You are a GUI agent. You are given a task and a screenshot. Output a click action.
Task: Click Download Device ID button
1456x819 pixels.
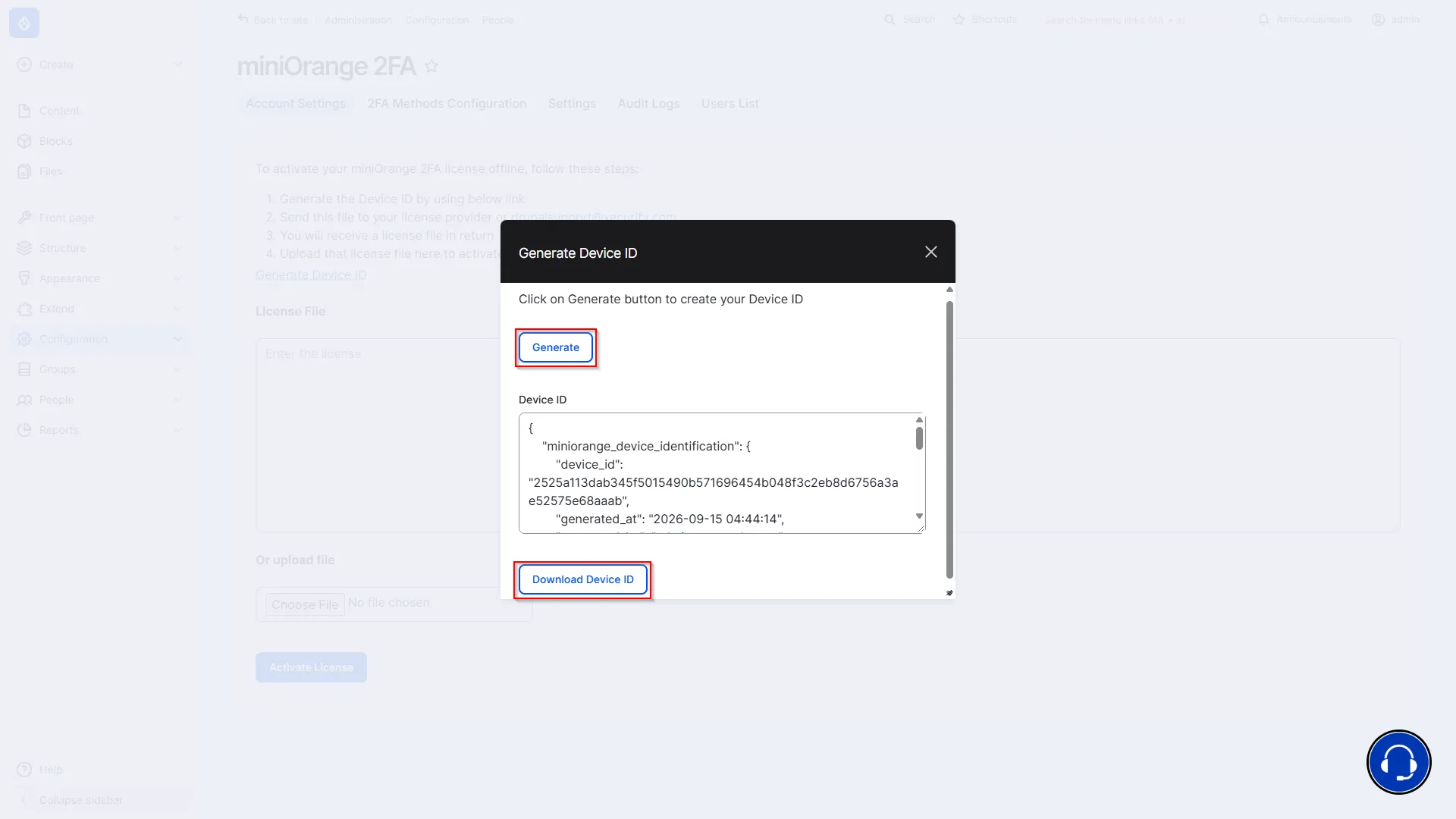tap(582, 579)
